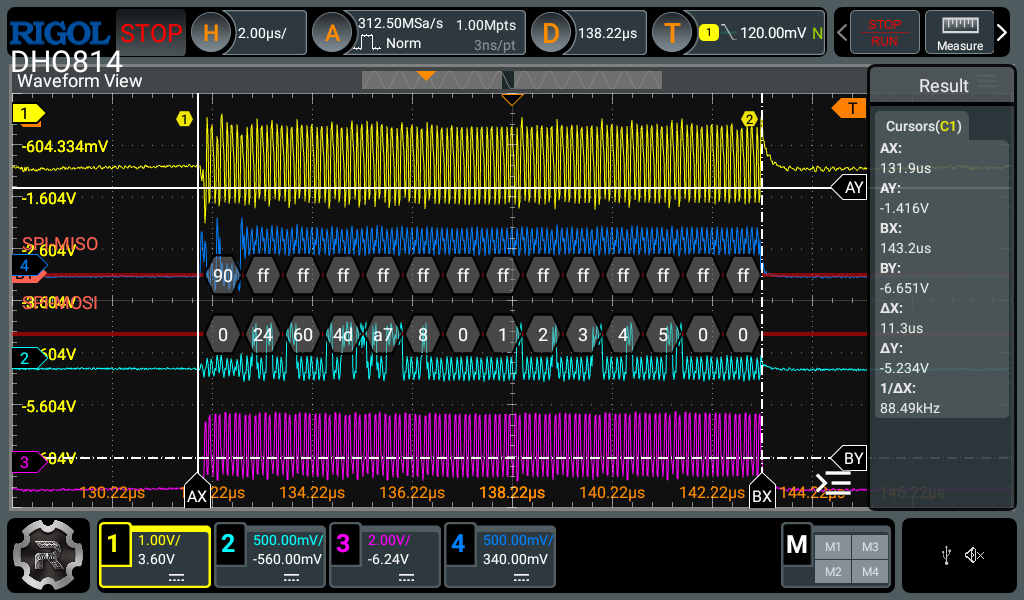
Task: Open the side menu list icon
Action: 833,483
